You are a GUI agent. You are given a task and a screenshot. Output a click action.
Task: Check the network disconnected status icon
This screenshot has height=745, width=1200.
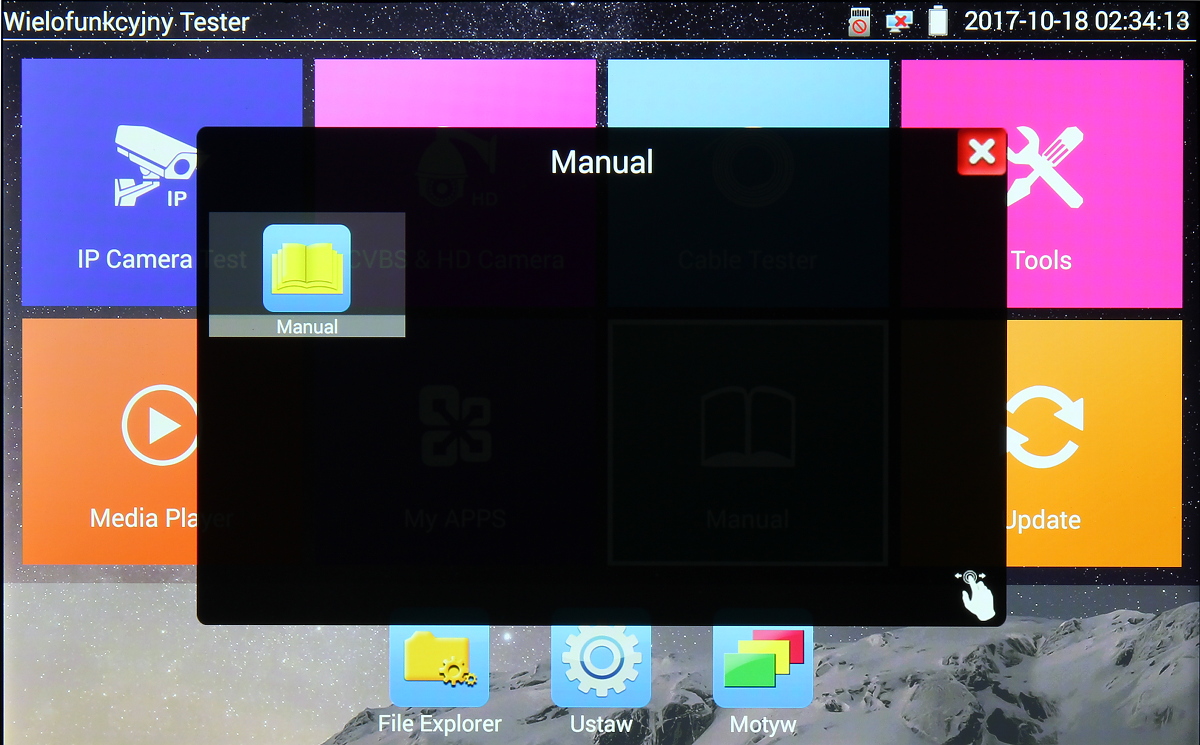pyautogui.click(x=899, y=21)
